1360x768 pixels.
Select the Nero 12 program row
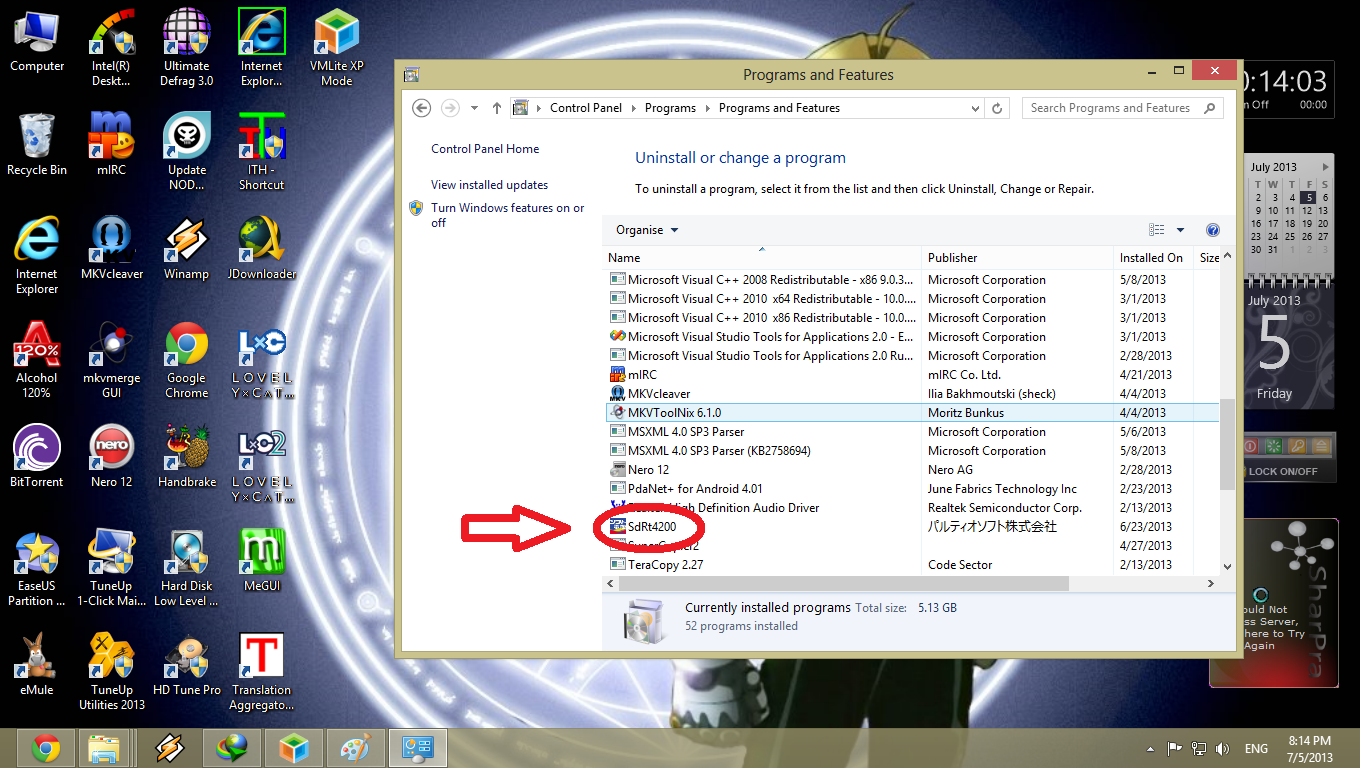912,470
